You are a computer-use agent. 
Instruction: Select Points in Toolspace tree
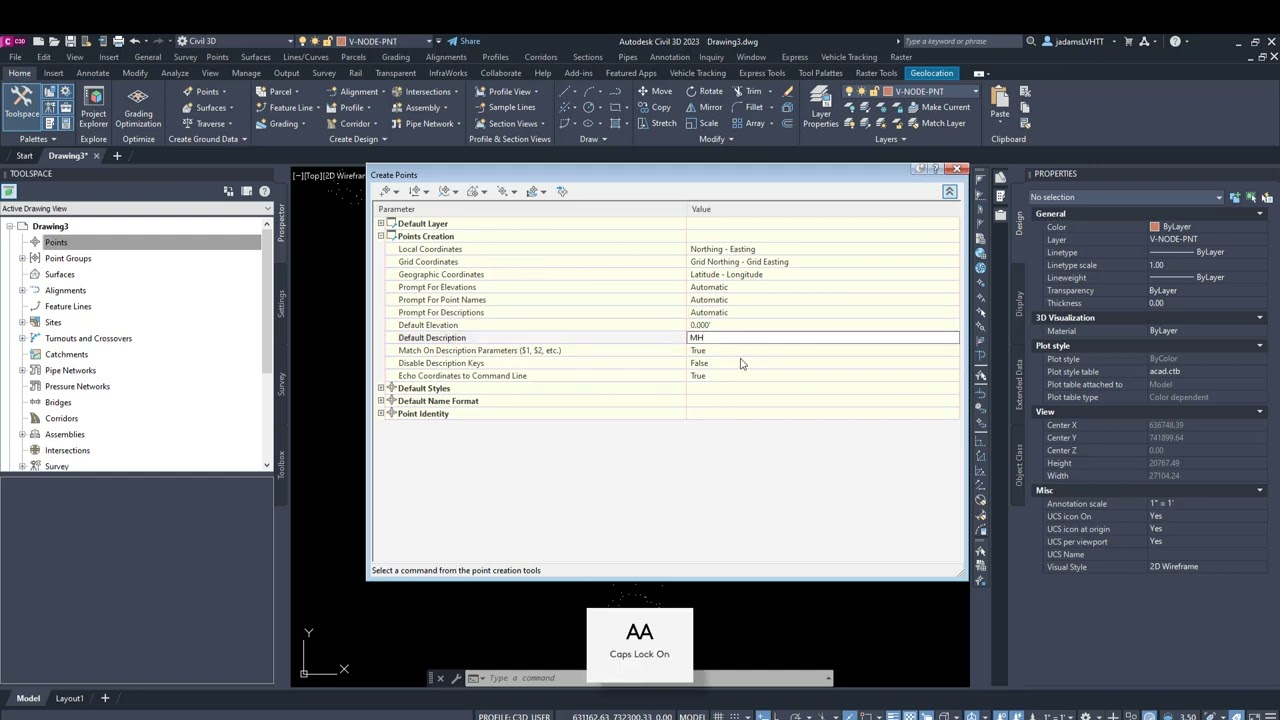tap(56, 242)
